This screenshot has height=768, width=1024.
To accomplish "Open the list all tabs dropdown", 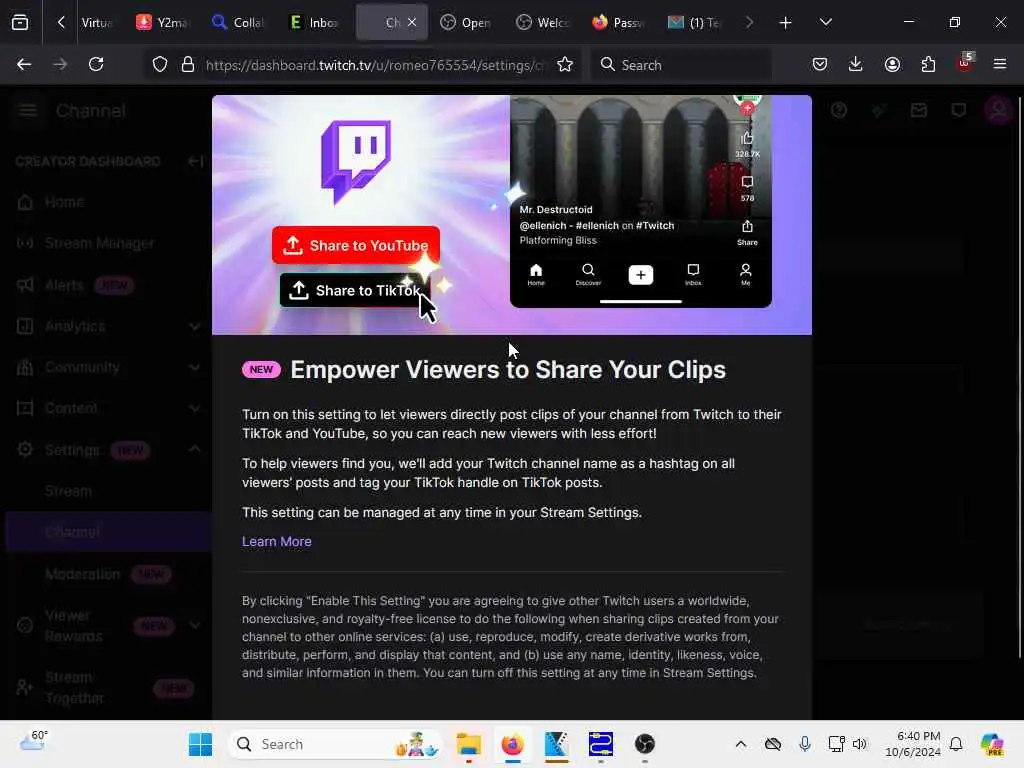I will pyautogui.click(x=825, y=22).
